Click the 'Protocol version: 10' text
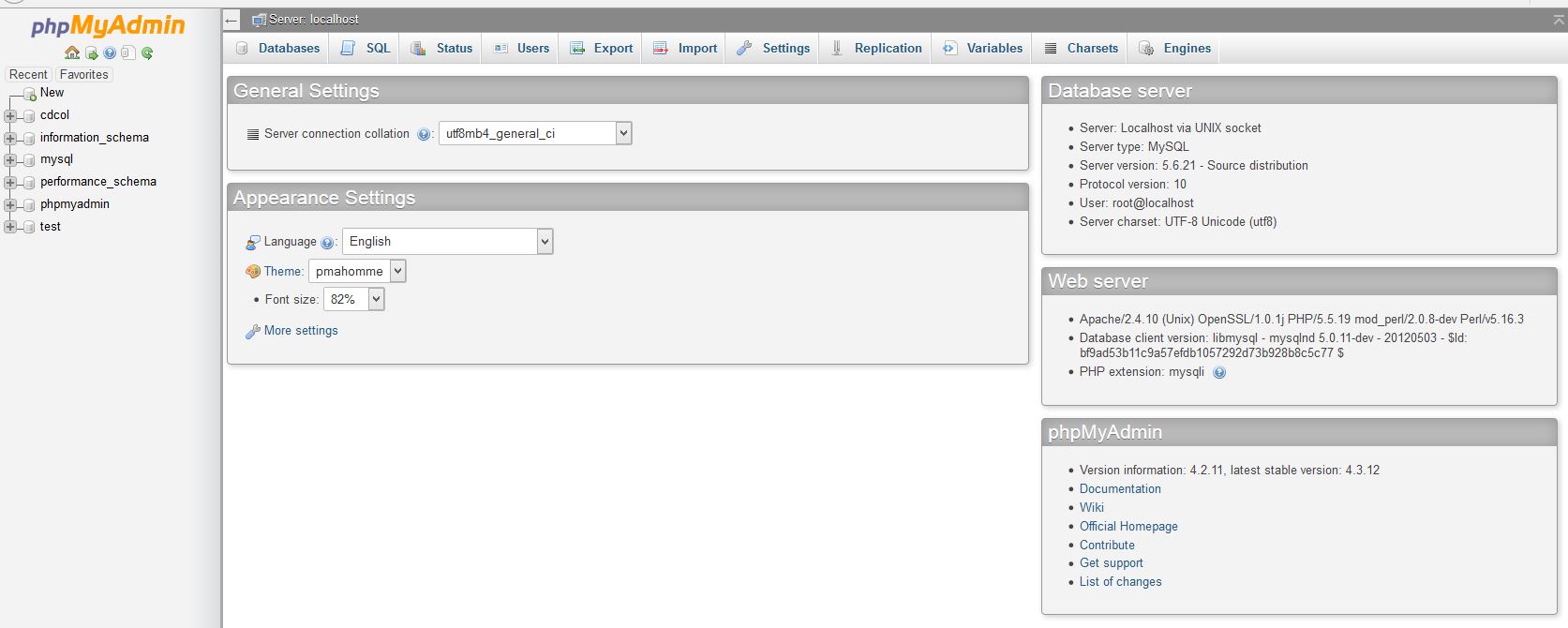1568x628 pixels. click(1133, 185)
